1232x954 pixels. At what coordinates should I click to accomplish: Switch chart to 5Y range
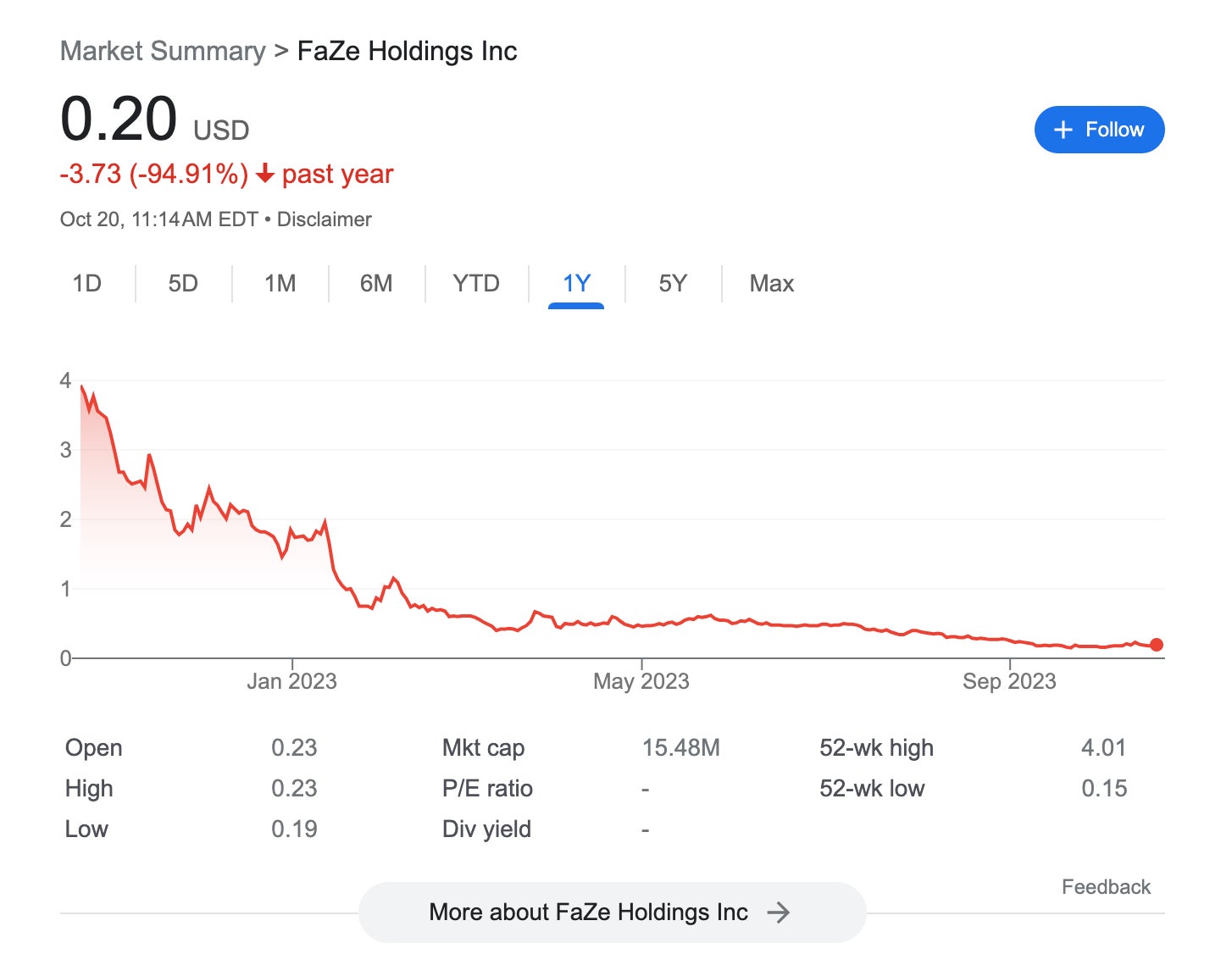[x=673, y=283]
